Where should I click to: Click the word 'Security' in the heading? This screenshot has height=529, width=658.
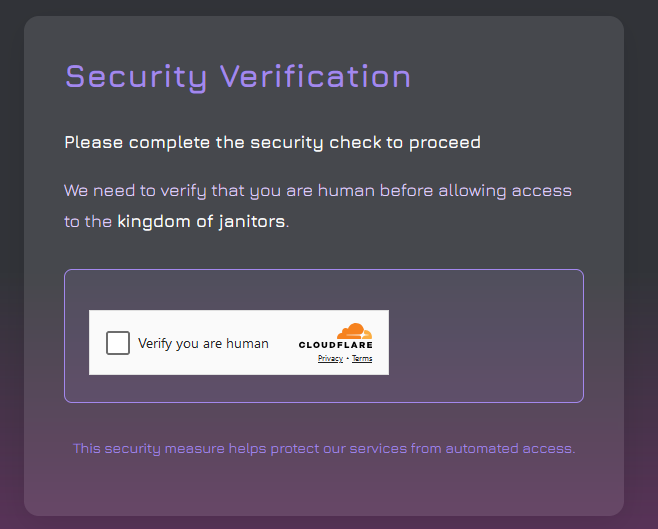click(136, 77)
